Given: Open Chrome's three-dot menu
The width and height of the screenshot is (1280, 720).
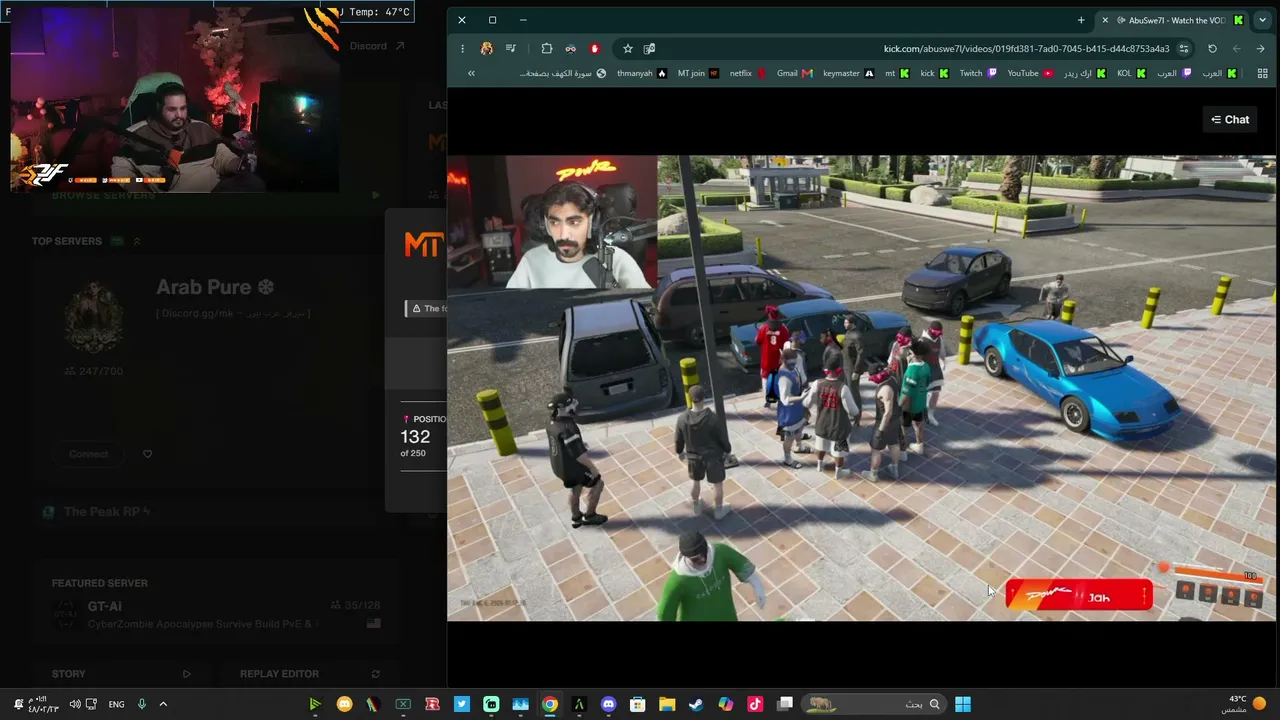Looking at the screenshot, I should click(x=462, y=48).
